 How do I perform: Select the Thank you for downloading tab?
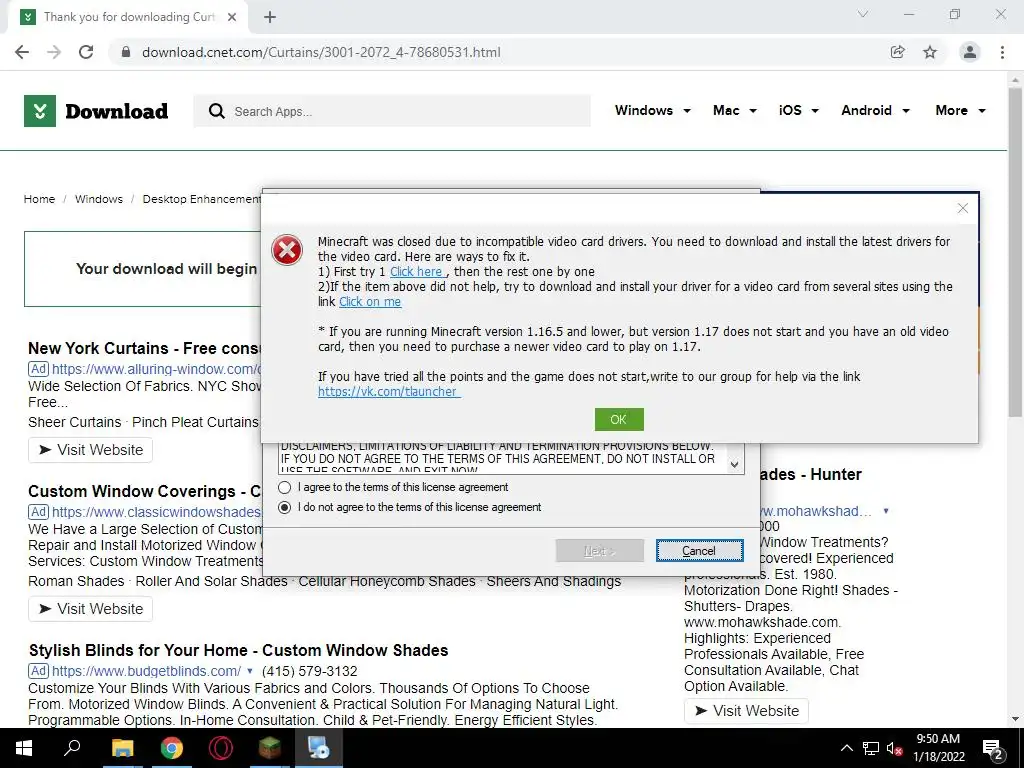tap(128, 17)
